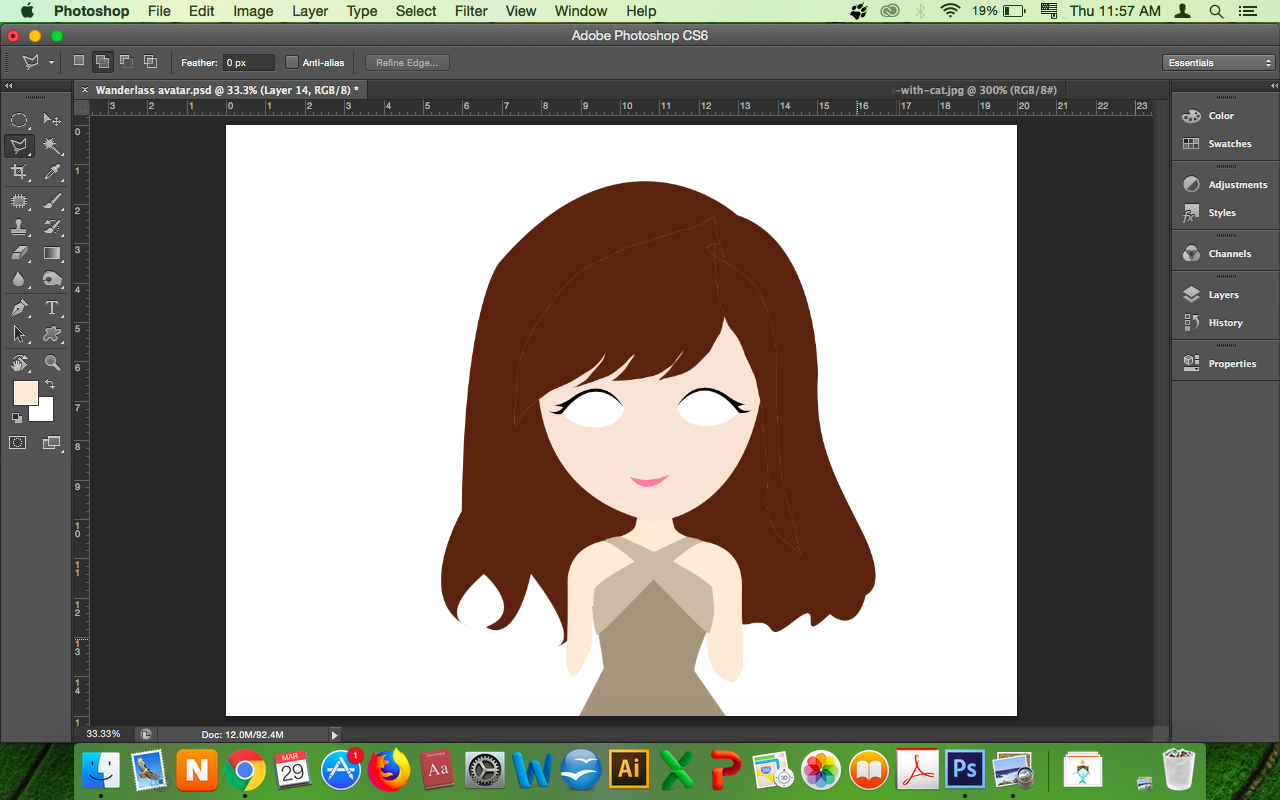
Task: Enable the Anti-alias checkbox
Action: pyautogui.click(x=292, y=62)
